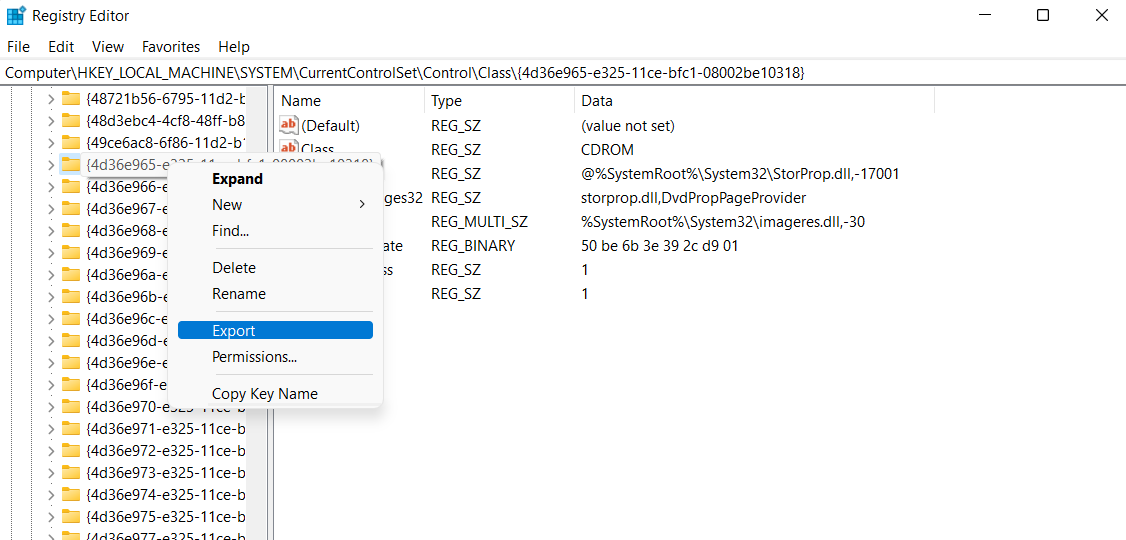
Task: Expand the {4d36e973-e325-11ce tree key
Action: click(51, 472)
